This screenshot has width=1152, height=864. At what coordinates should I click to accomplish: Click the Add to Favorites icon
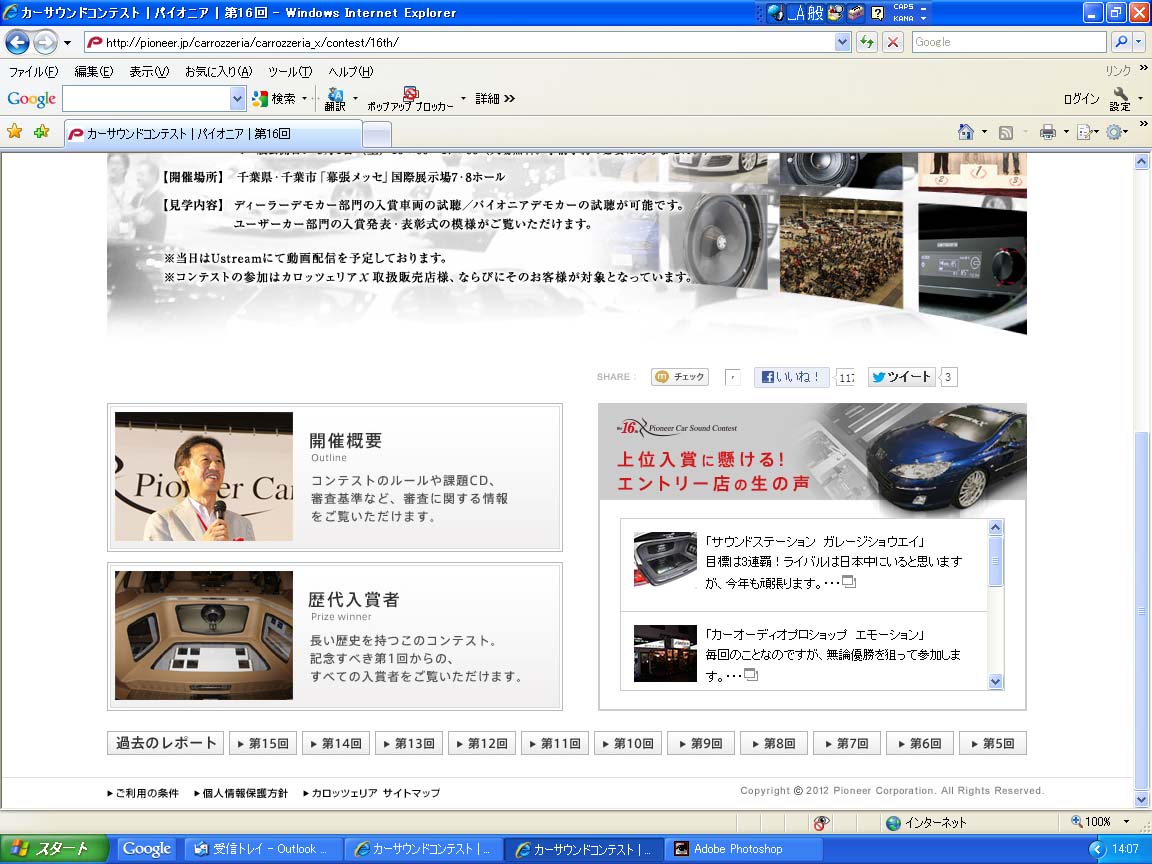click(x=41, y=132)
